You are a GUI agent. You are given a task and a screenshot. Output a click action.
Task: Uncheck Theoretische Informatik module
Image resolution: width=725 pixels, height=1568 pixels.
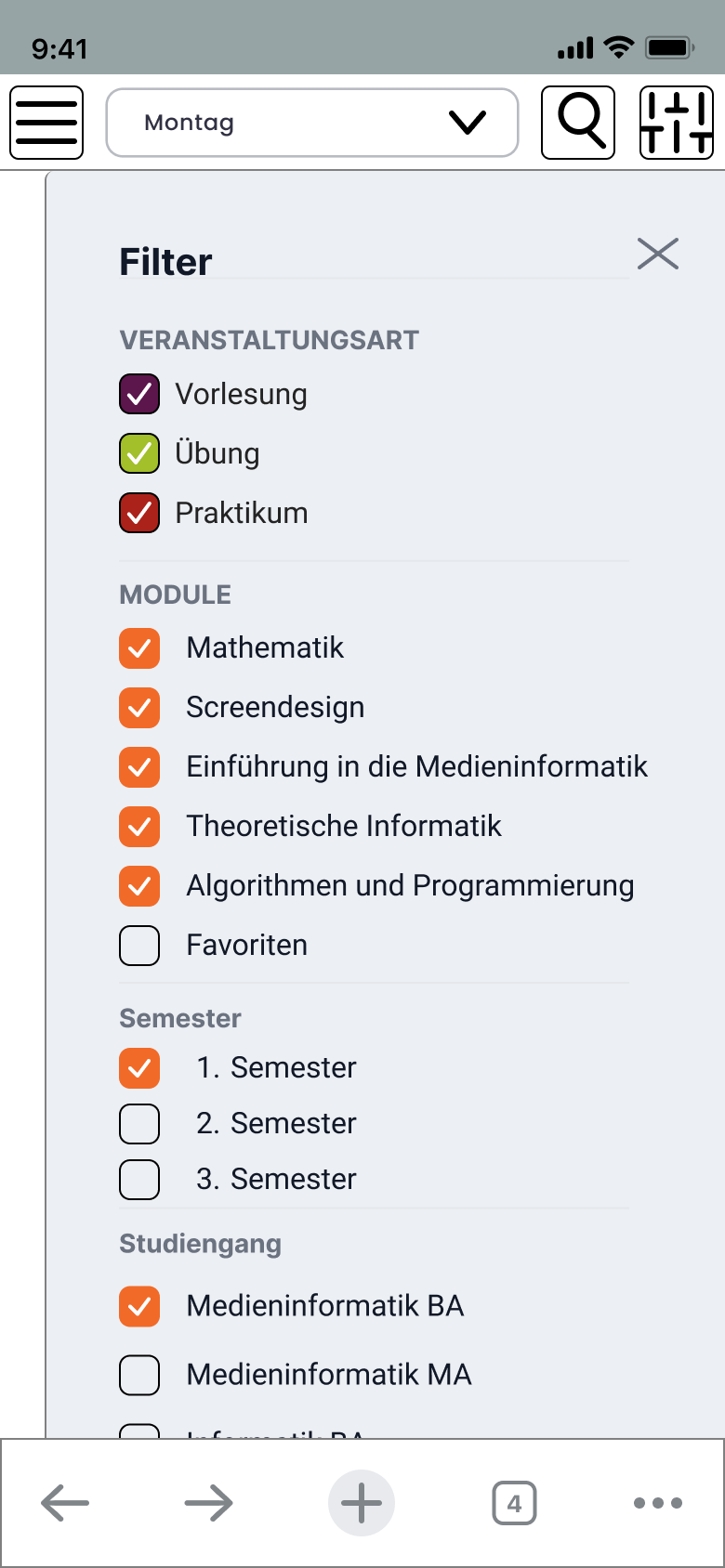tap(139, 827)
